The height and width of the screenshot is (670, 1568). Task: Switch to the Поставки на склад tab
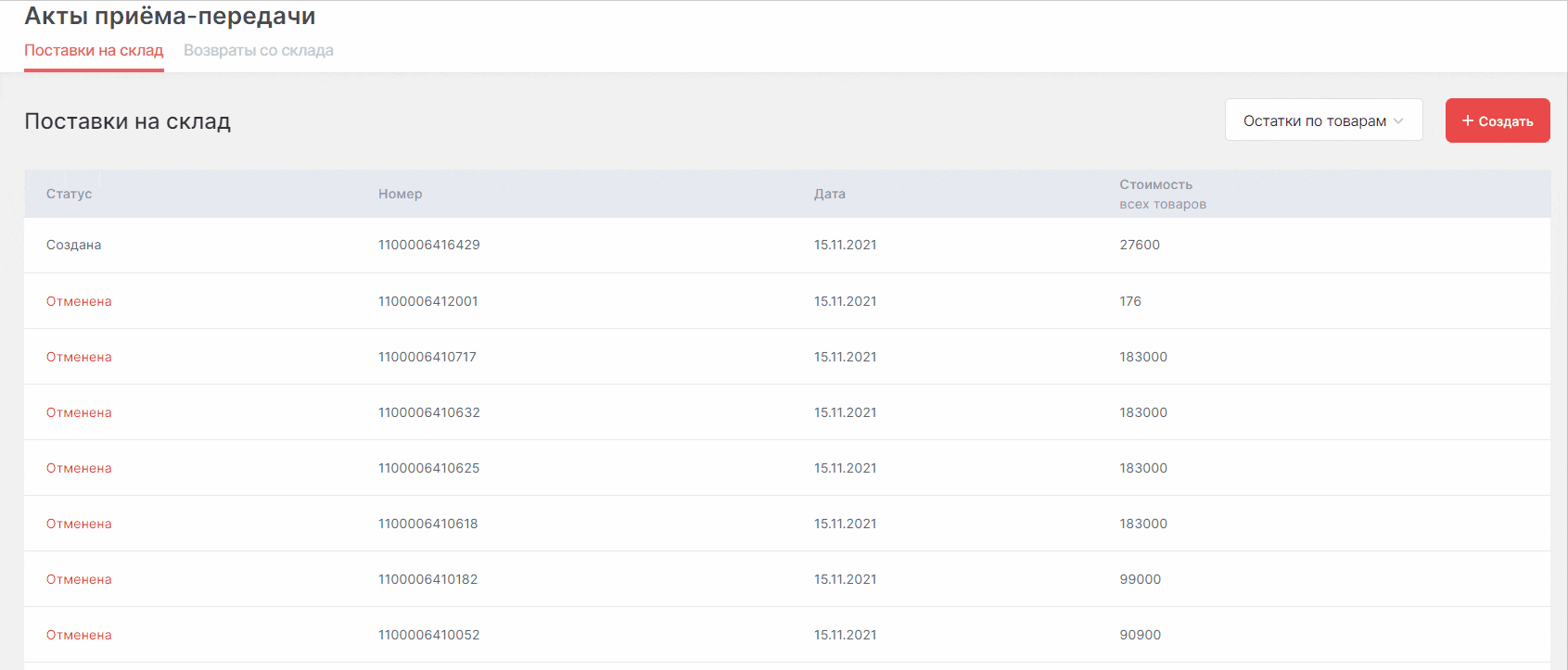pos(94,50)
